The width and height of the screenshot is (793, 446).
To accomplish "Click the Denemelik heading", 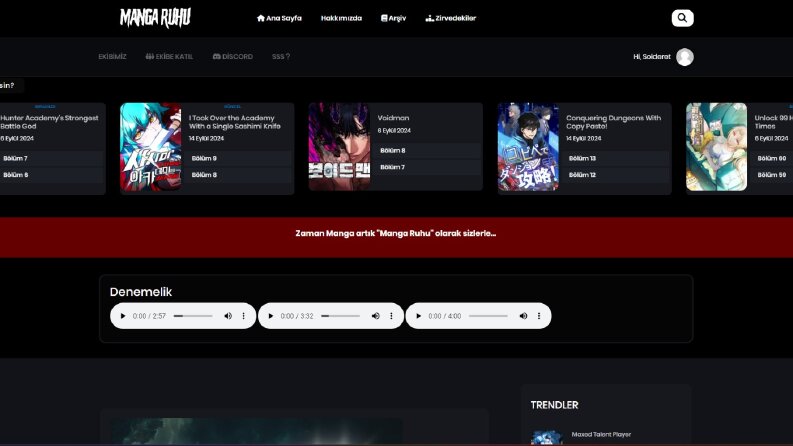I will coord(141,292).
